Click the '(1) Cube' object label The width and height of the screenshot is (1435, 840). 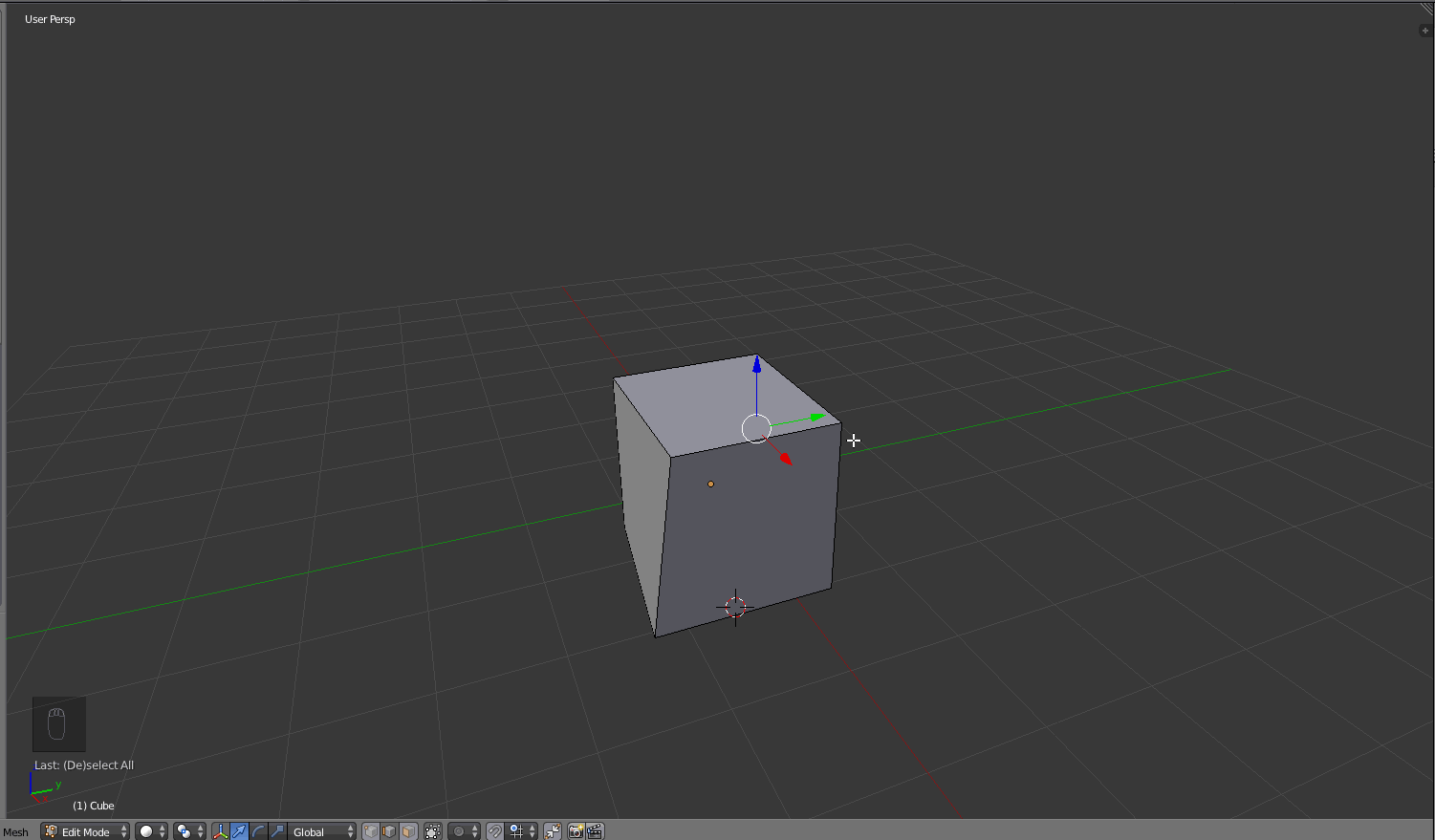[94, 806]
